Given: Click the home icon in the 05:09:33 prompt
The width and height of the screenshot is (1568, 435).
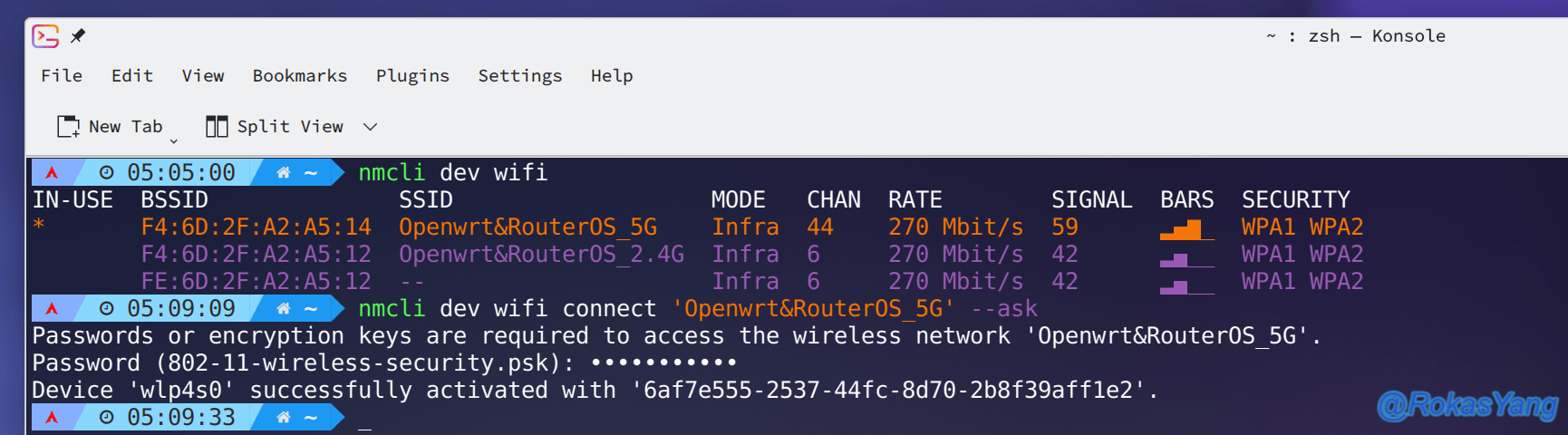Looking at the screenshot, I should tap(284, 417).
